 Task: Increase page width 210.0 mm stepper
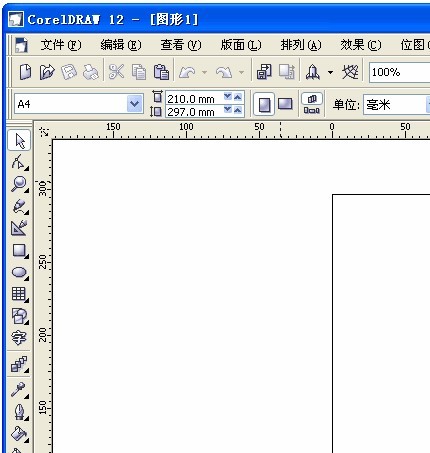tap(238, 97)
